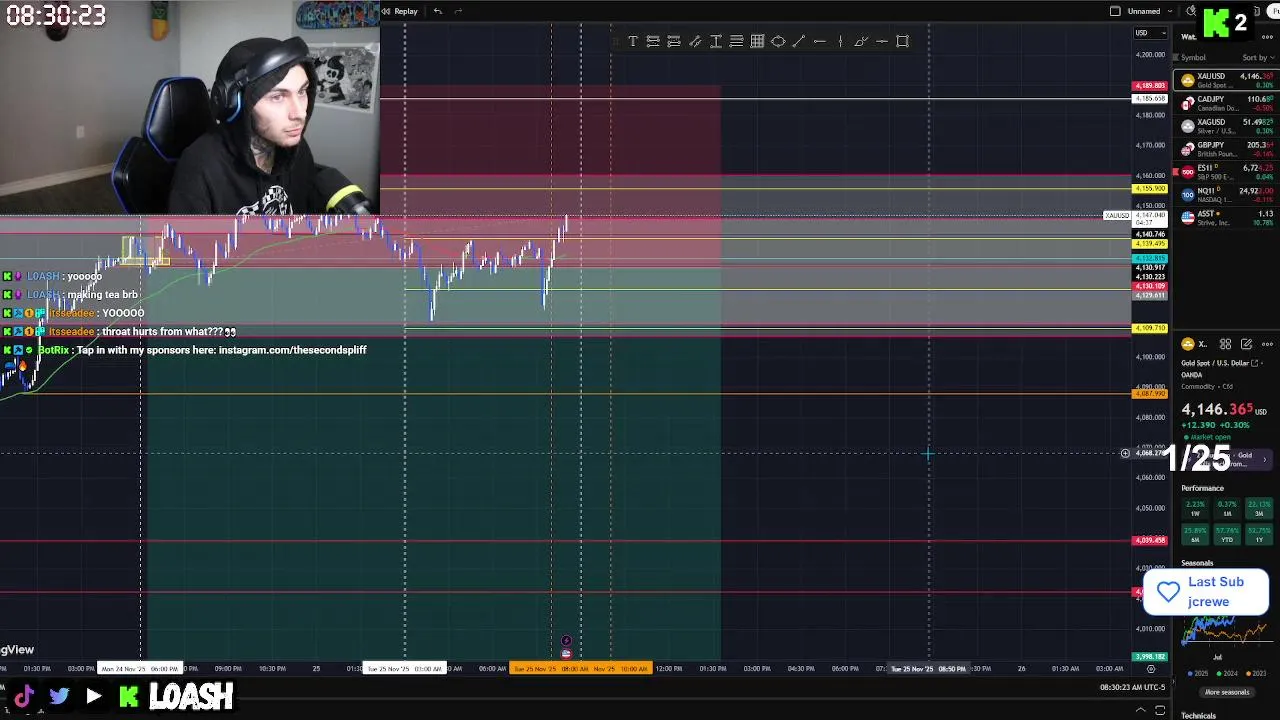Viewport: 1280px width, 720px height.
Task: Open the Sort by dropdown
Action: pos(1258,57)
